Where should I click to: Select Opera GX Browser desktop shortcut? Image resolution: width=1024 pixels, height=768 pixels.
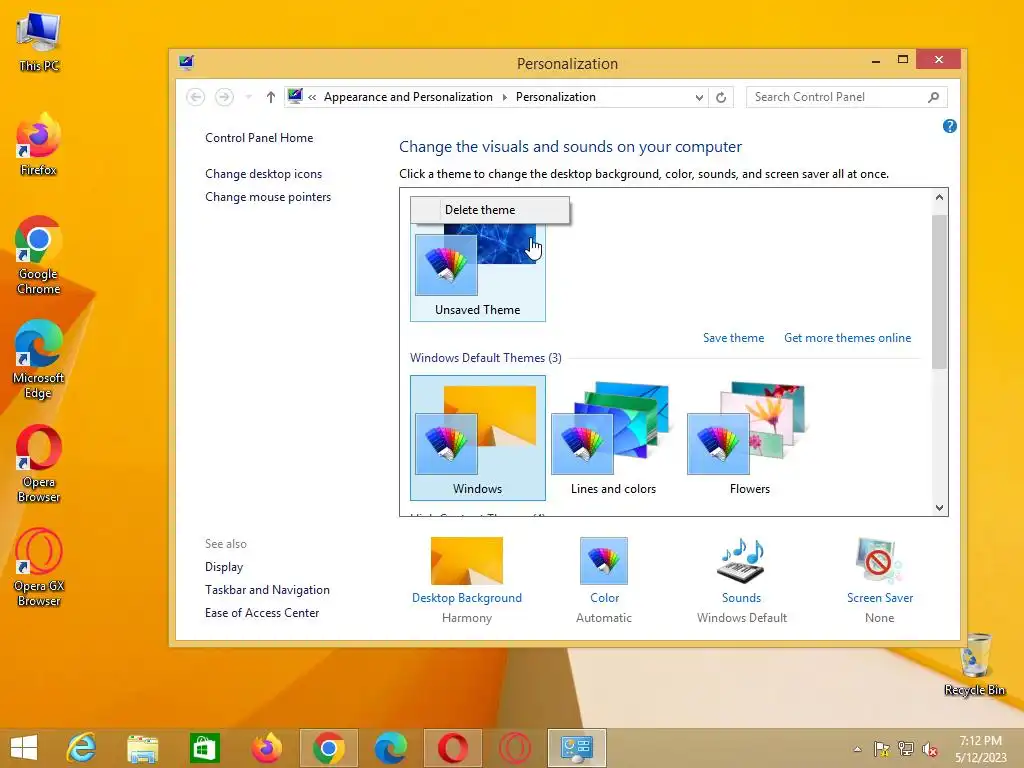39,568
